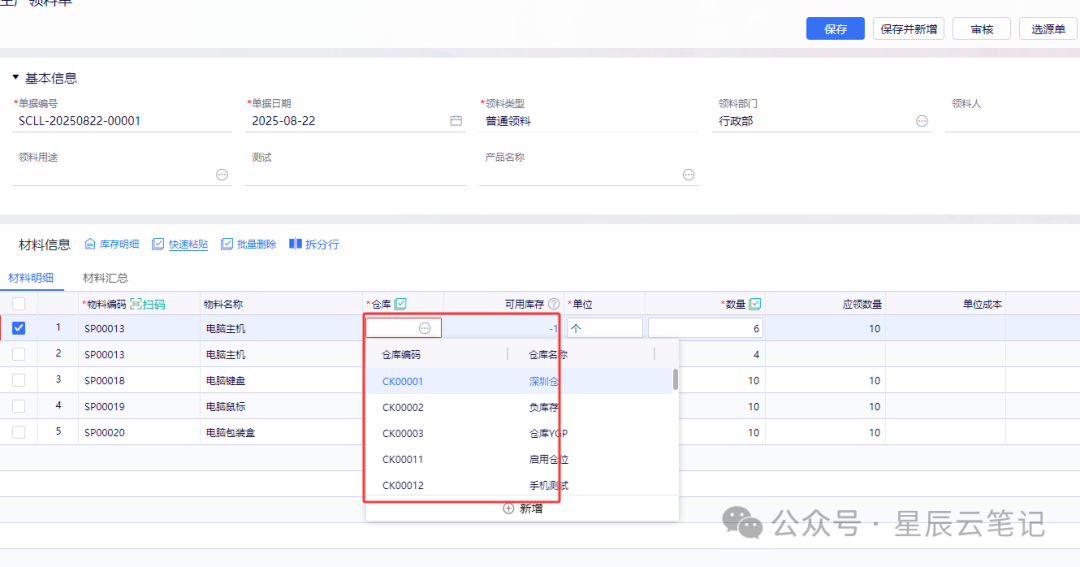This screenshot has height=567, width=1080.
Task: Open 领料部门 lookup ellipsis icon
Action: 922,121
